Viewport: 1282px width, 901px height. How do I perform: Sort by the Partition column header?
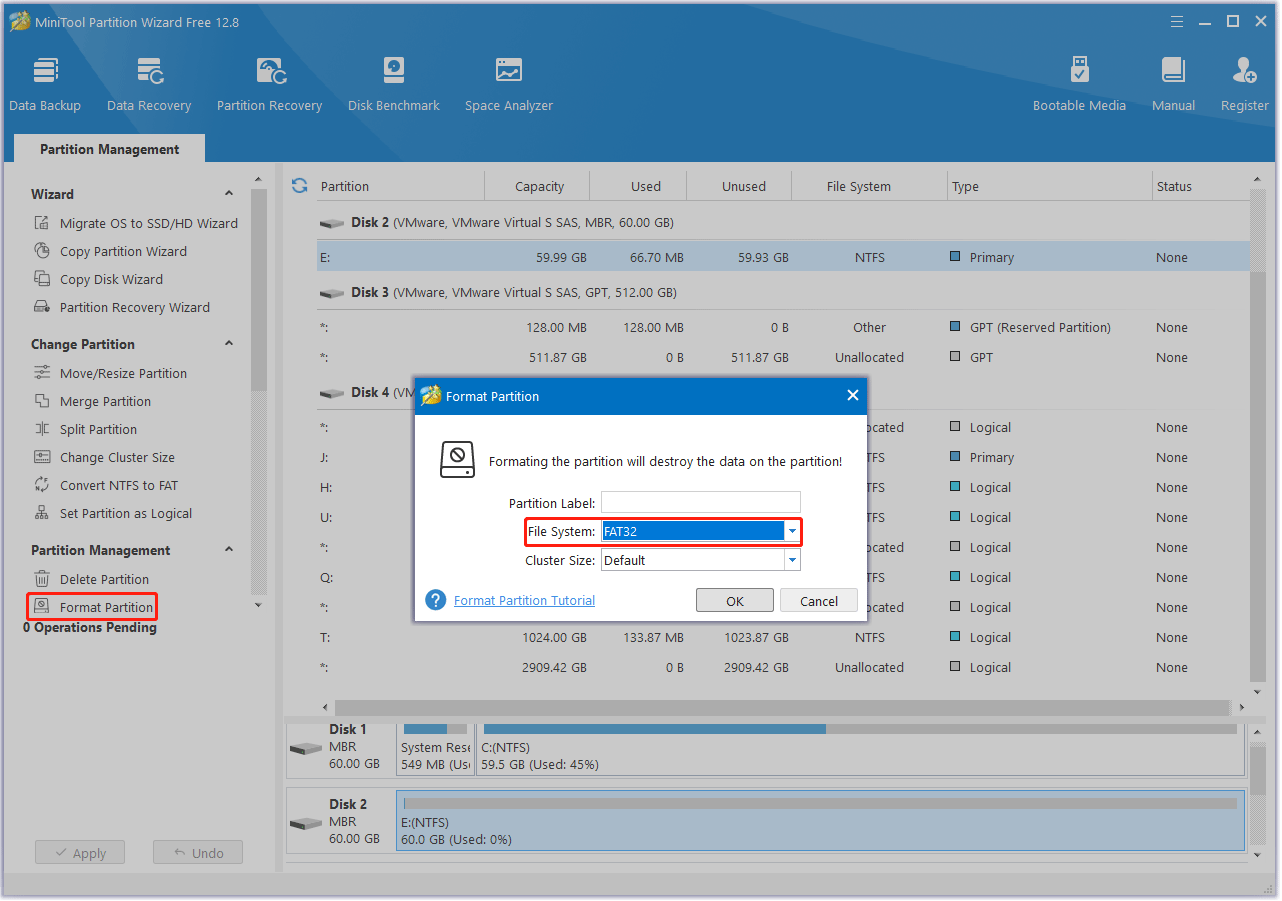tap(400, 186)
